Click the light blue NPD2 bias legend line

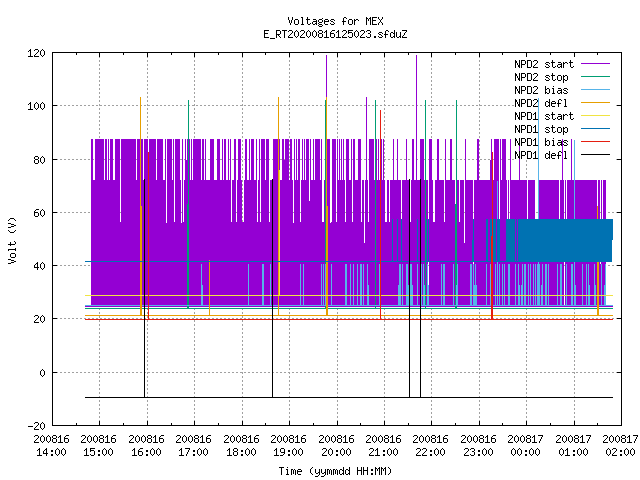point(596,90)
